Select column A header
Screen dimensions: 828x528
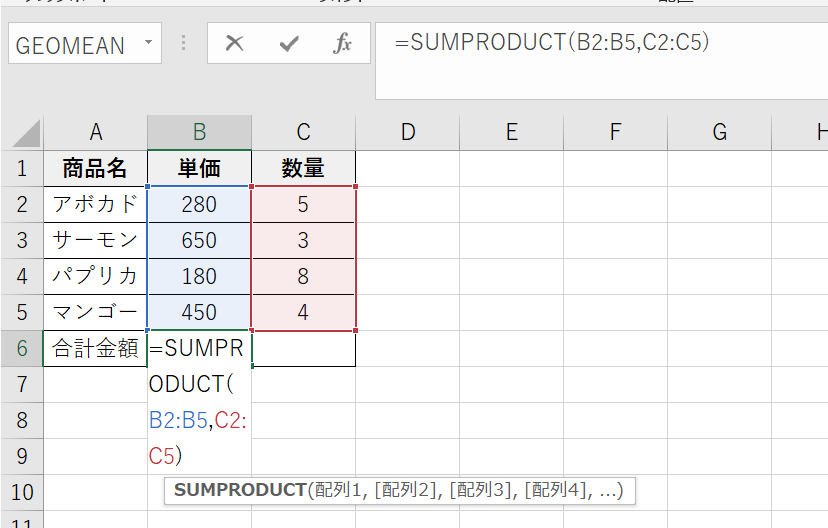(96, 132)
